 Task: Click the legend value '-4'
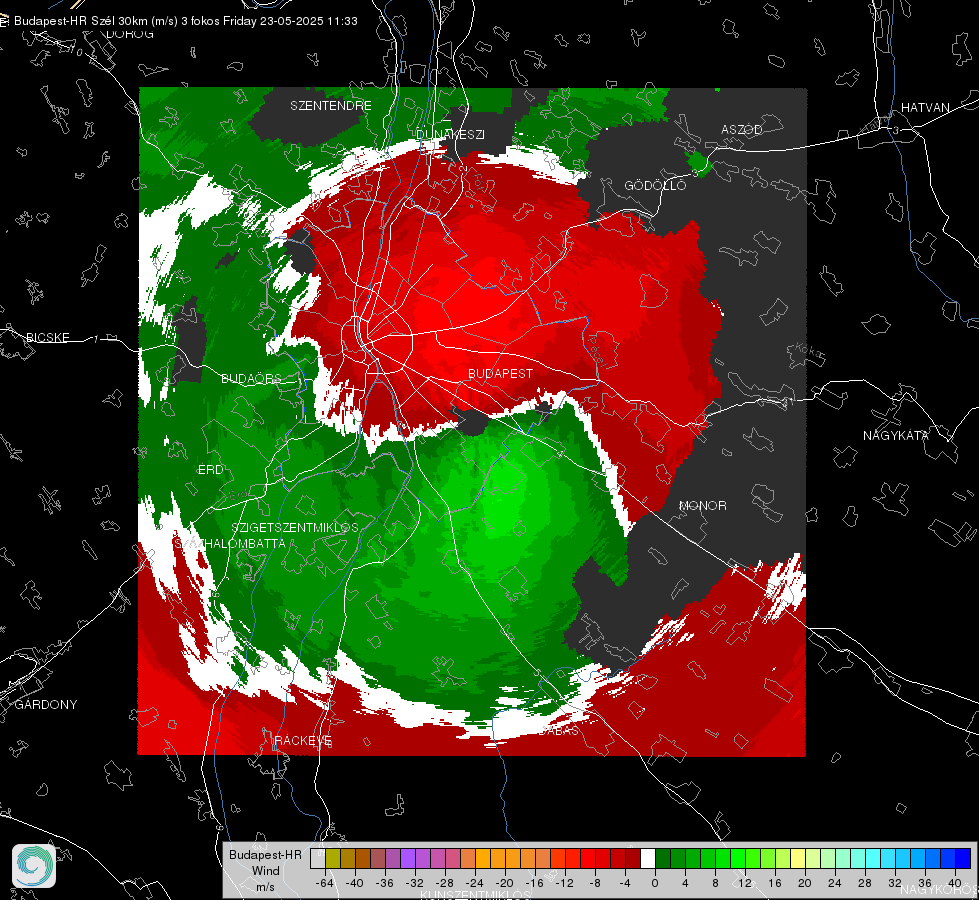[x=625, y=883]
